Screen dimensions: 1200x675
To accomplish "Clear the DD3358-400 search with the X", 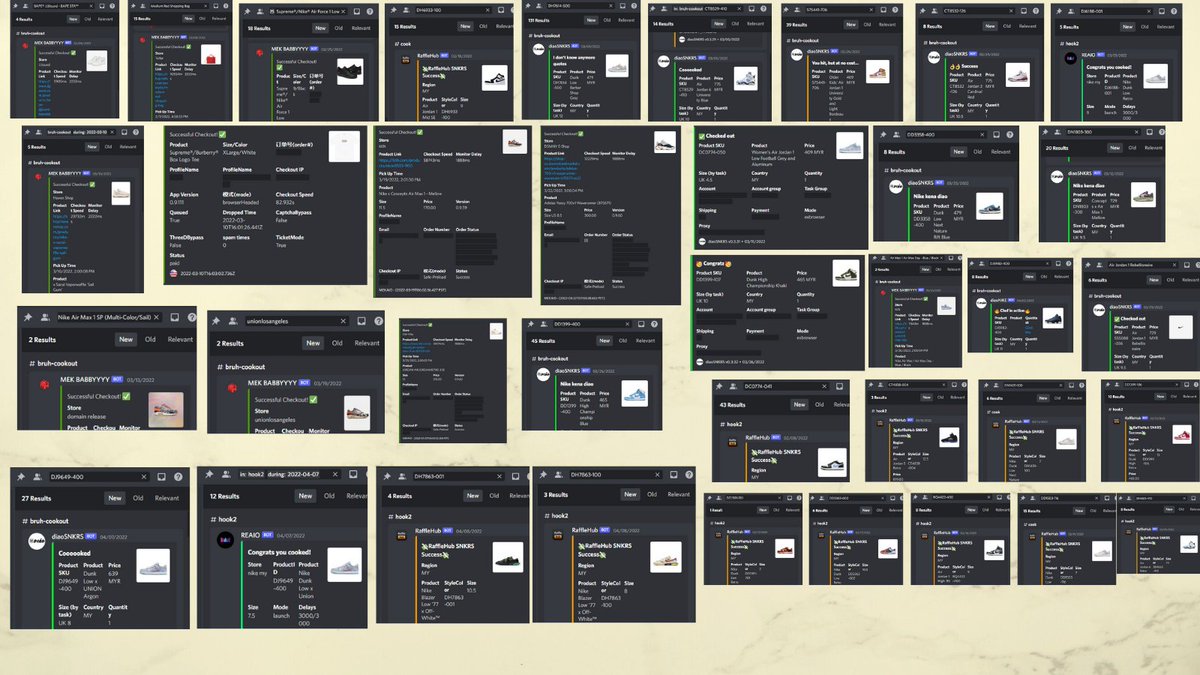I will (982, 134).
